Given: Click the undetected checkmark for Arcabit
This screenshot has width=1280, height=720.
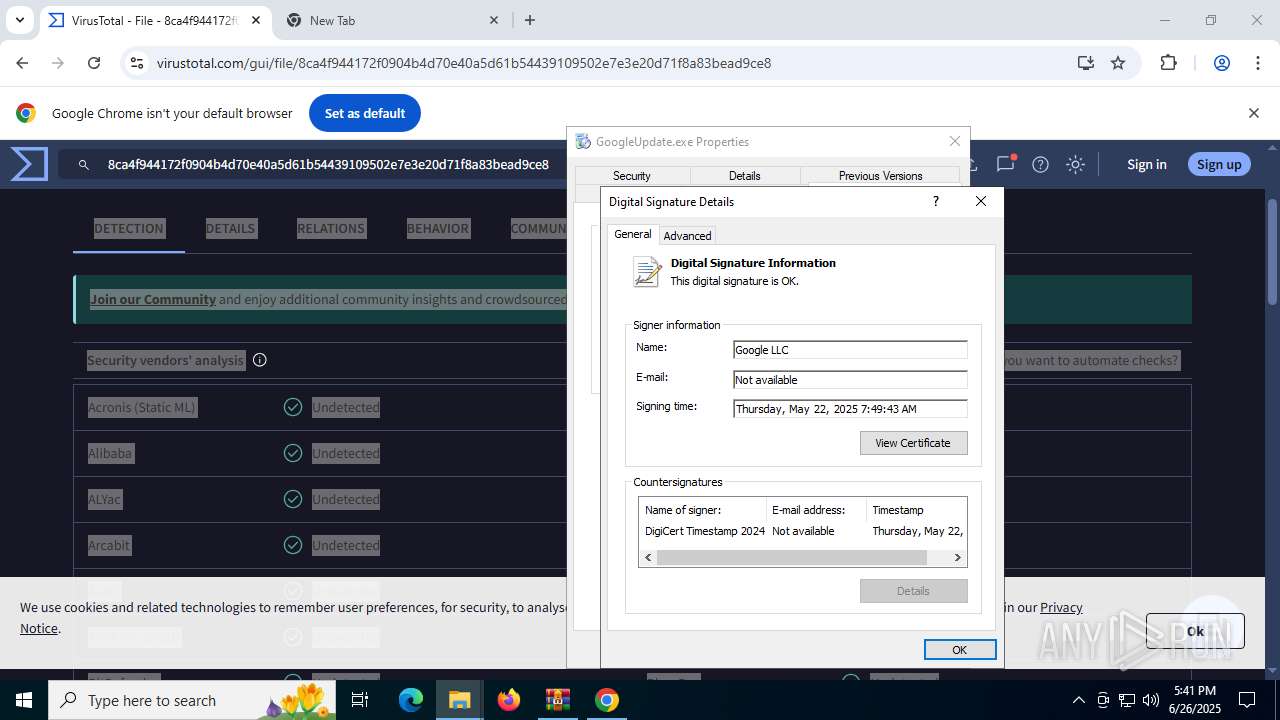Looking at the screenshot, I should (x=293, y=545).
